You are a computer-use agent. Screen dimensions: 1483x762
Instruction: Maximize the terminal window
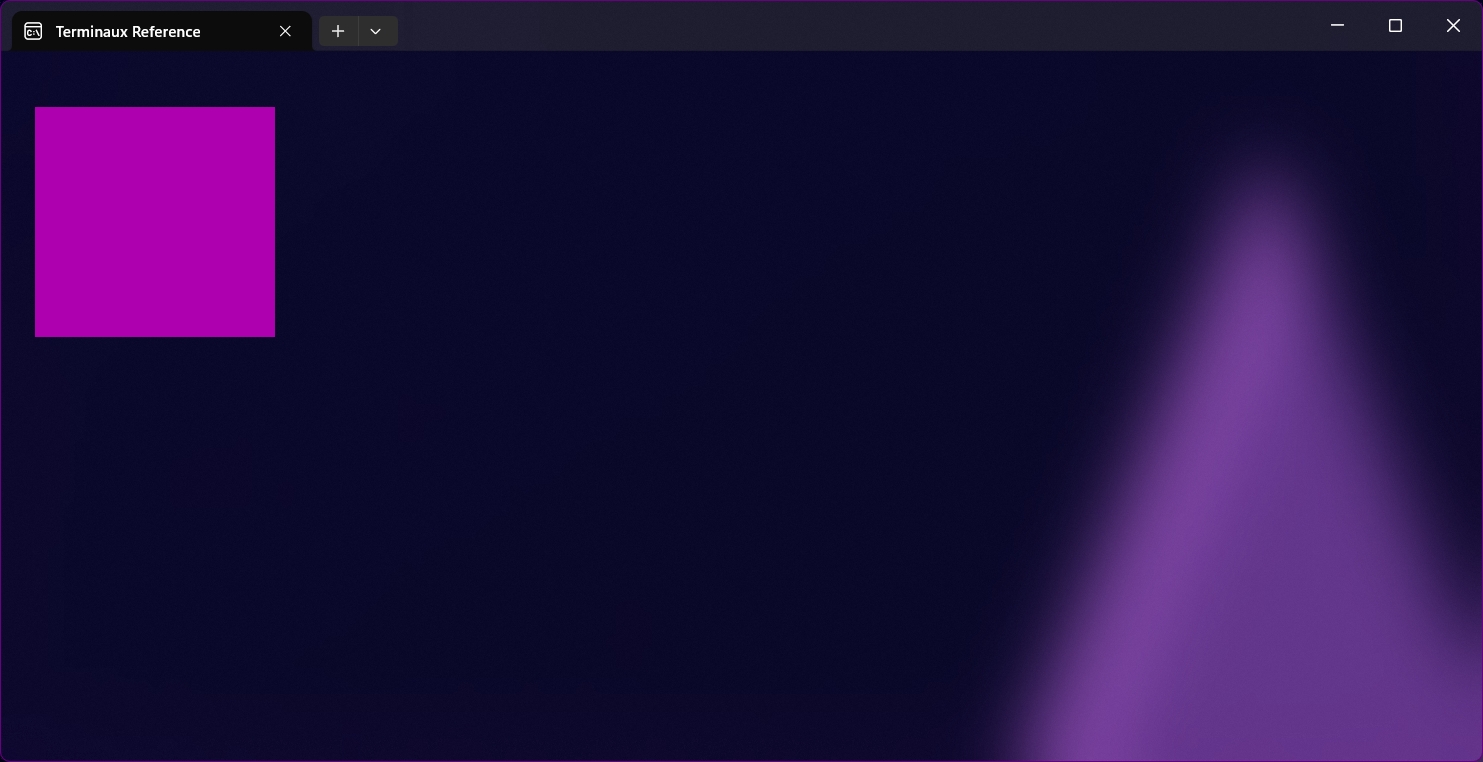coord(1395,25)
